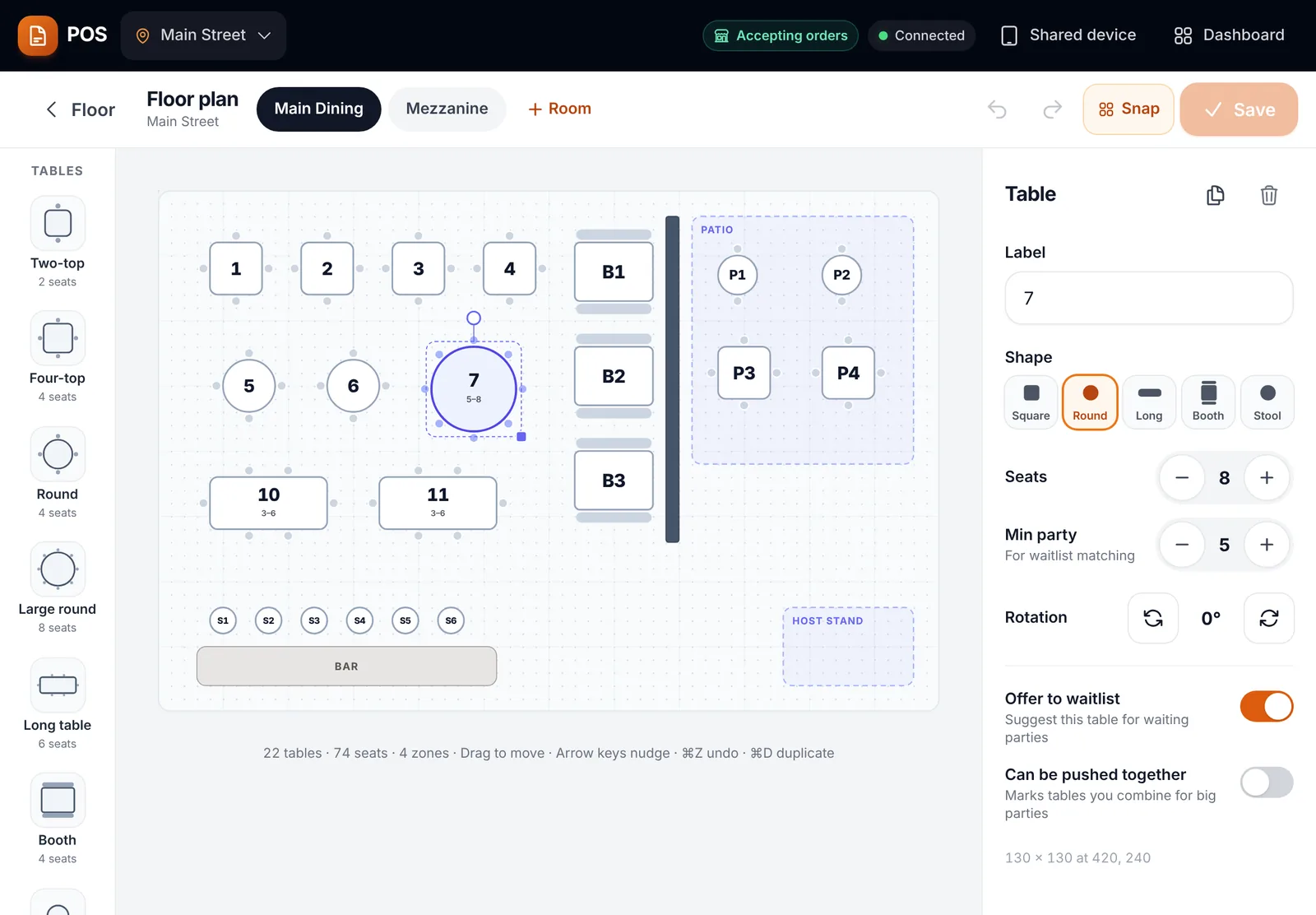Set shape to Booth
Image resolution: width=1316 pixels, height=915 pixels.
(x=1208, y=402)
